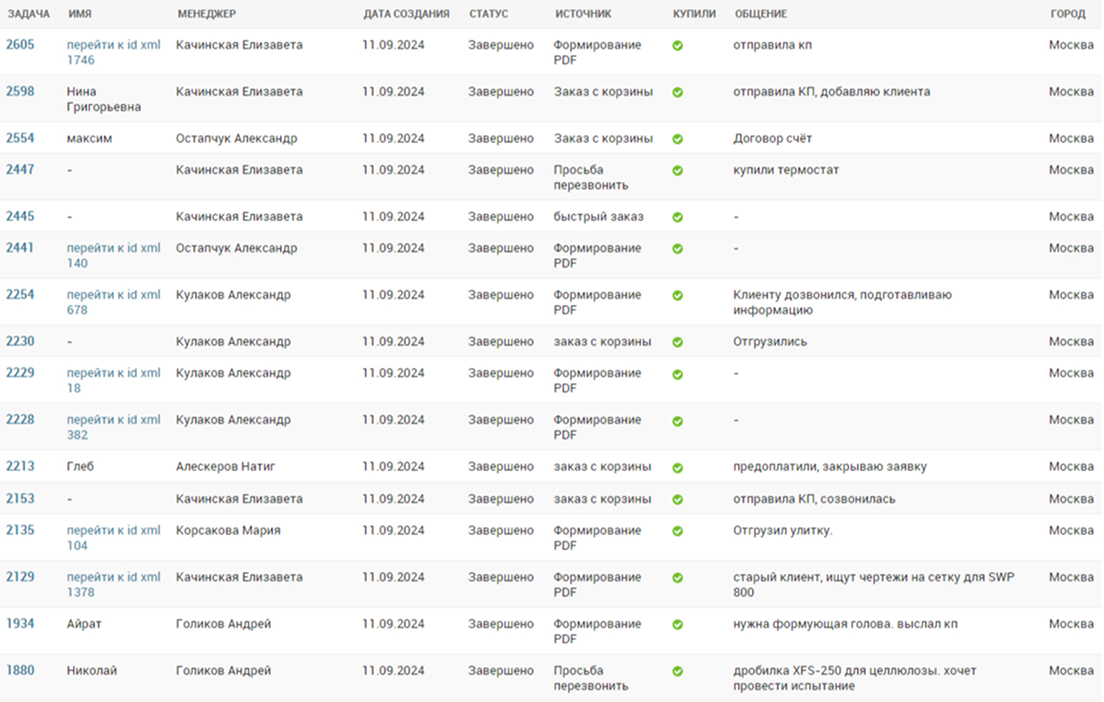Open task number 2598
Viewport: 1104px width, 702px height.
click(x=20, y=92)
